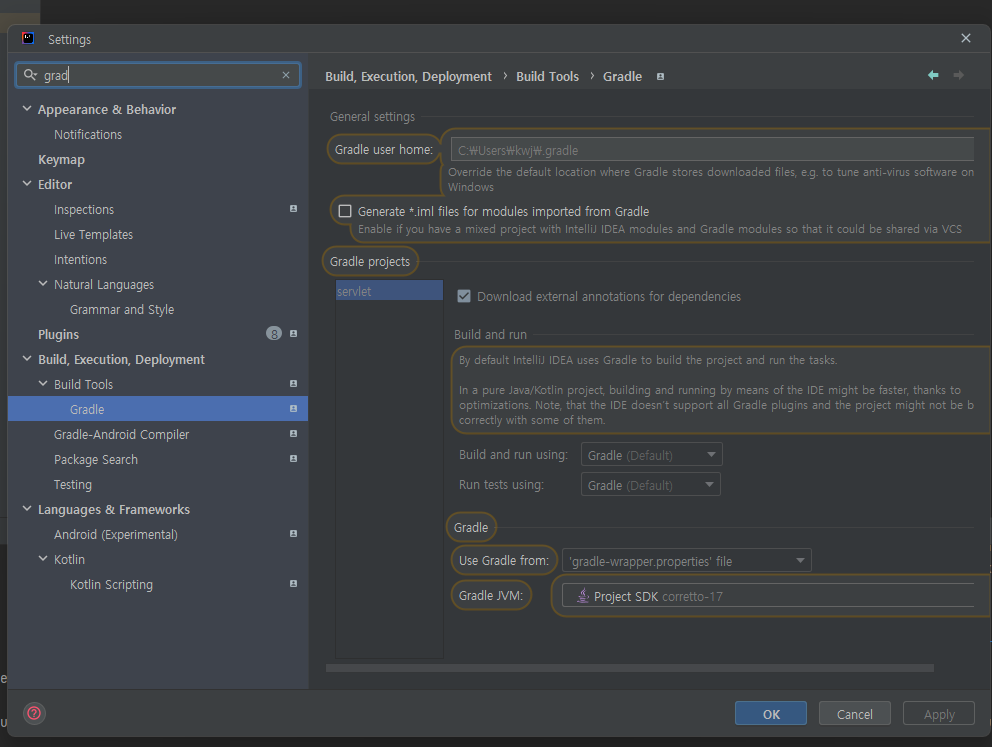Click the horizontal scrollbar below settings

[629, 668]
